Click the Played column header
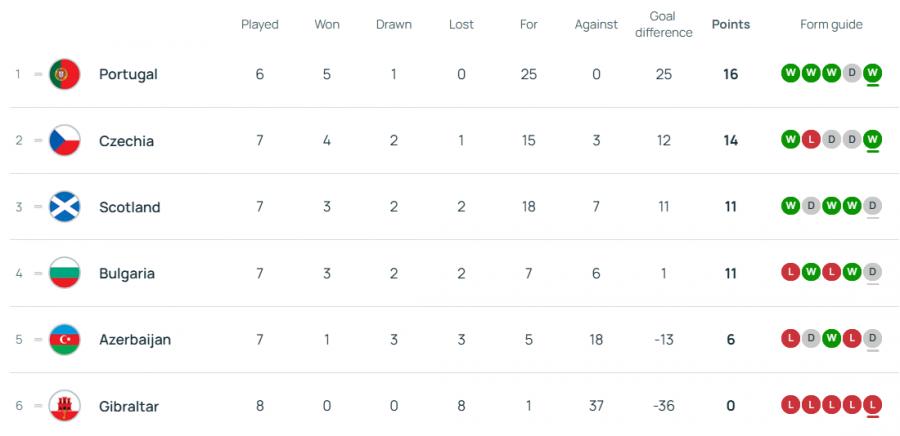Image resolution: width=900 pixels, height=436 pixels. coord(260,25)
